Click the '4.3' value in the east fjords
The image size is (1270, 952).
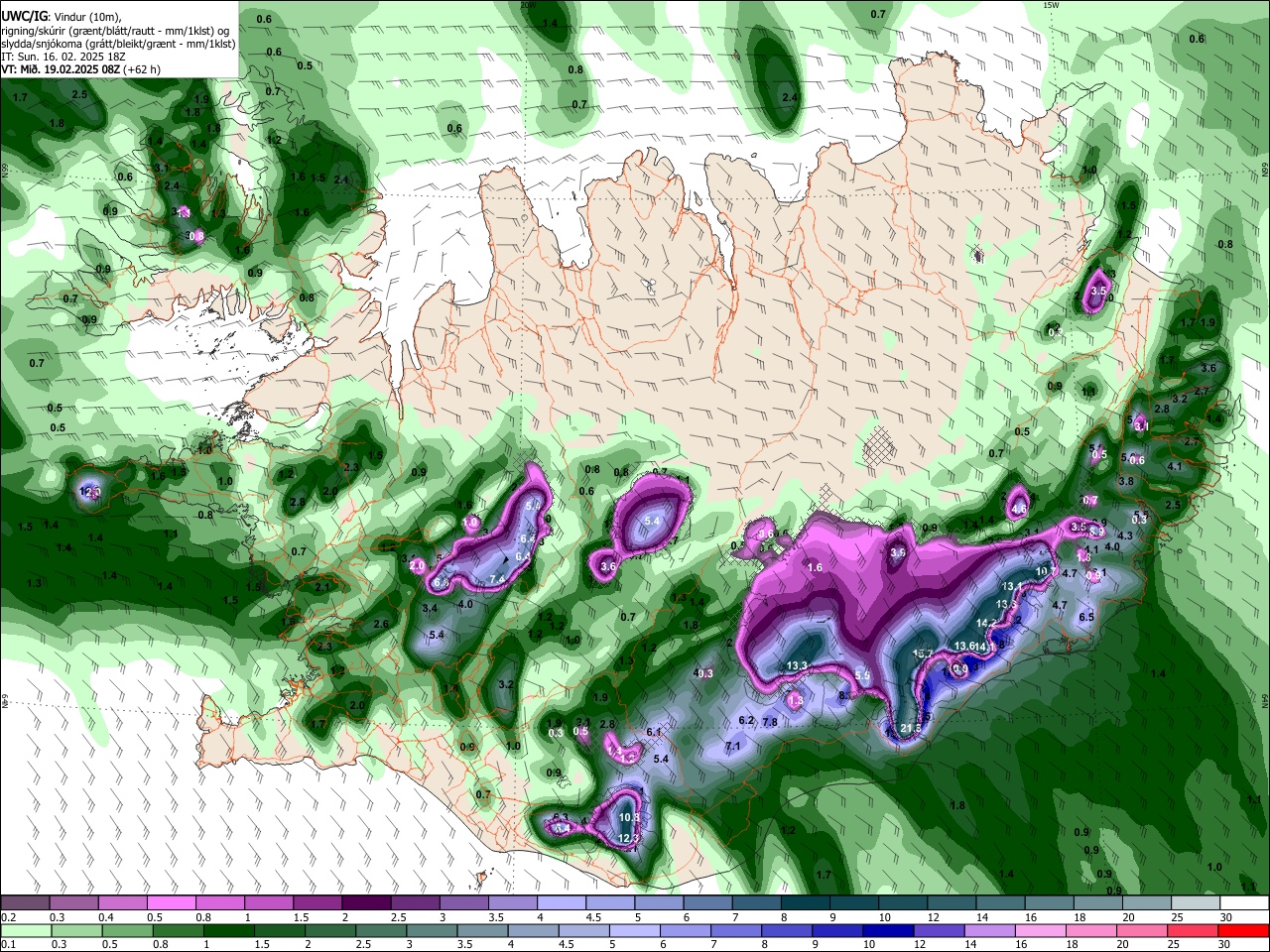(1125, 535)
